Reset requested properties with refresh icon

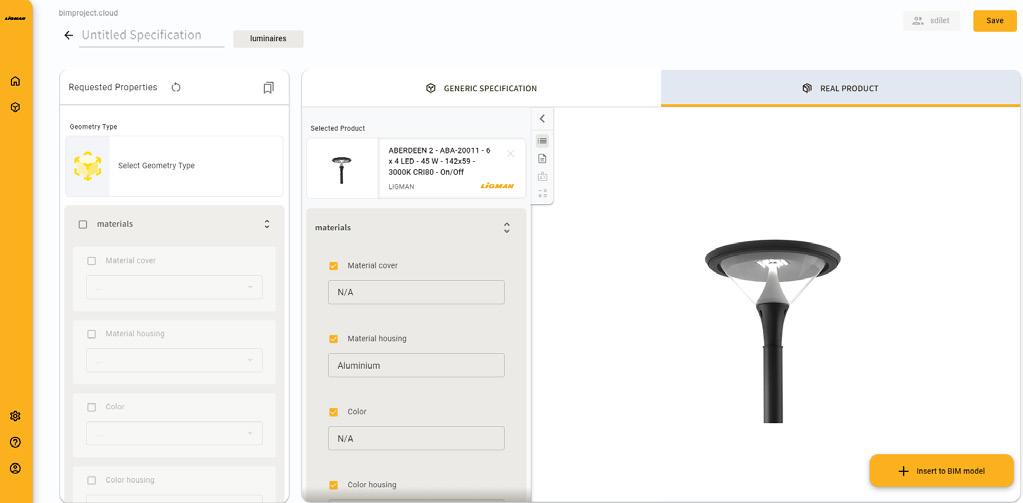click(x=176, y=87)
